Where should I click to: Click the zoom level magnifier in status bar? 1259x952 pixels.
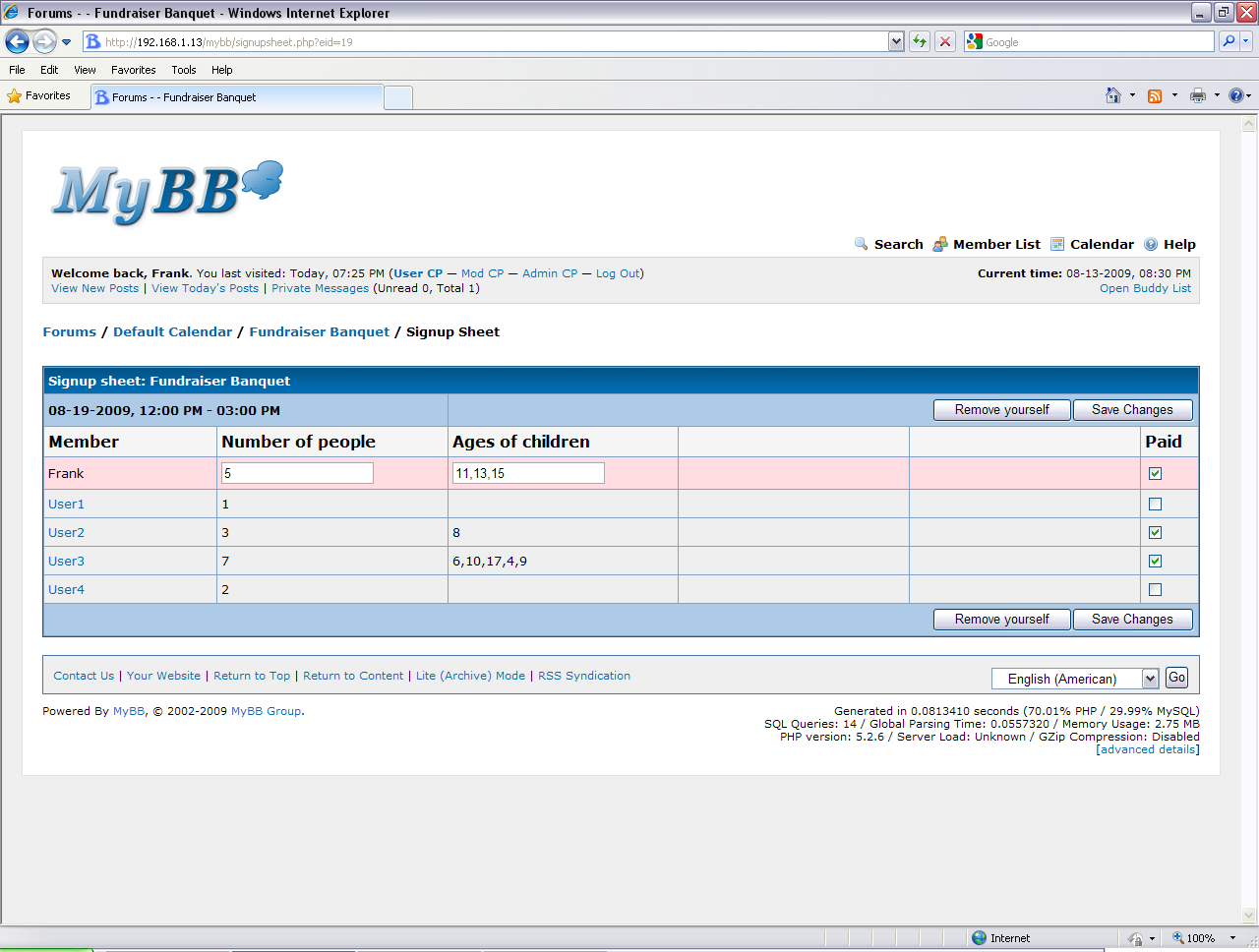[x=1177, y=938]
